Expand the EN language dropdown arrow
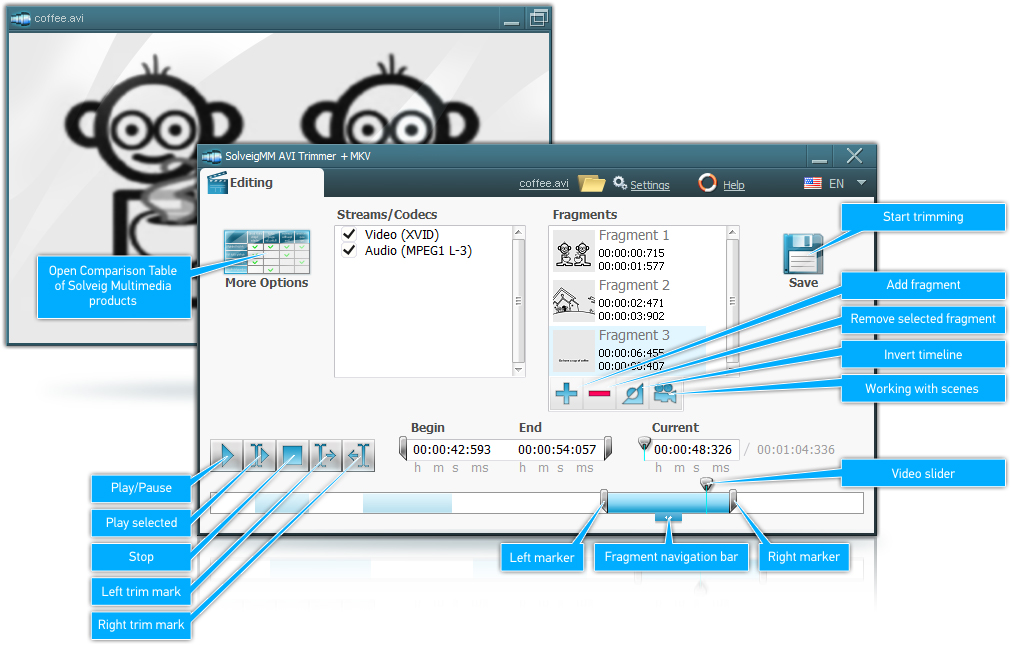 coord(861,183)
